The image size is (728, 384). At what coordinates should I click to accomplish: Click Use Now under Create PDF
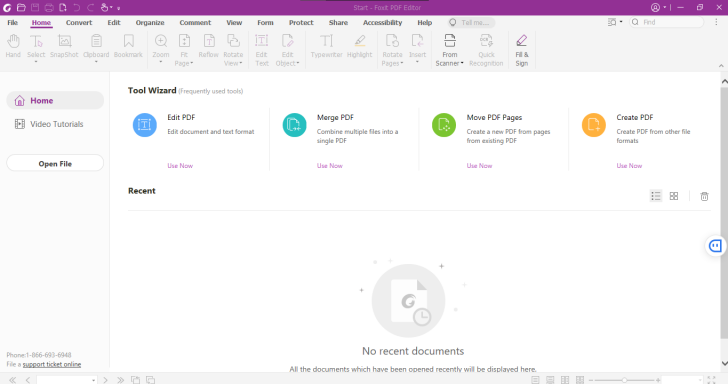[629, 166]
